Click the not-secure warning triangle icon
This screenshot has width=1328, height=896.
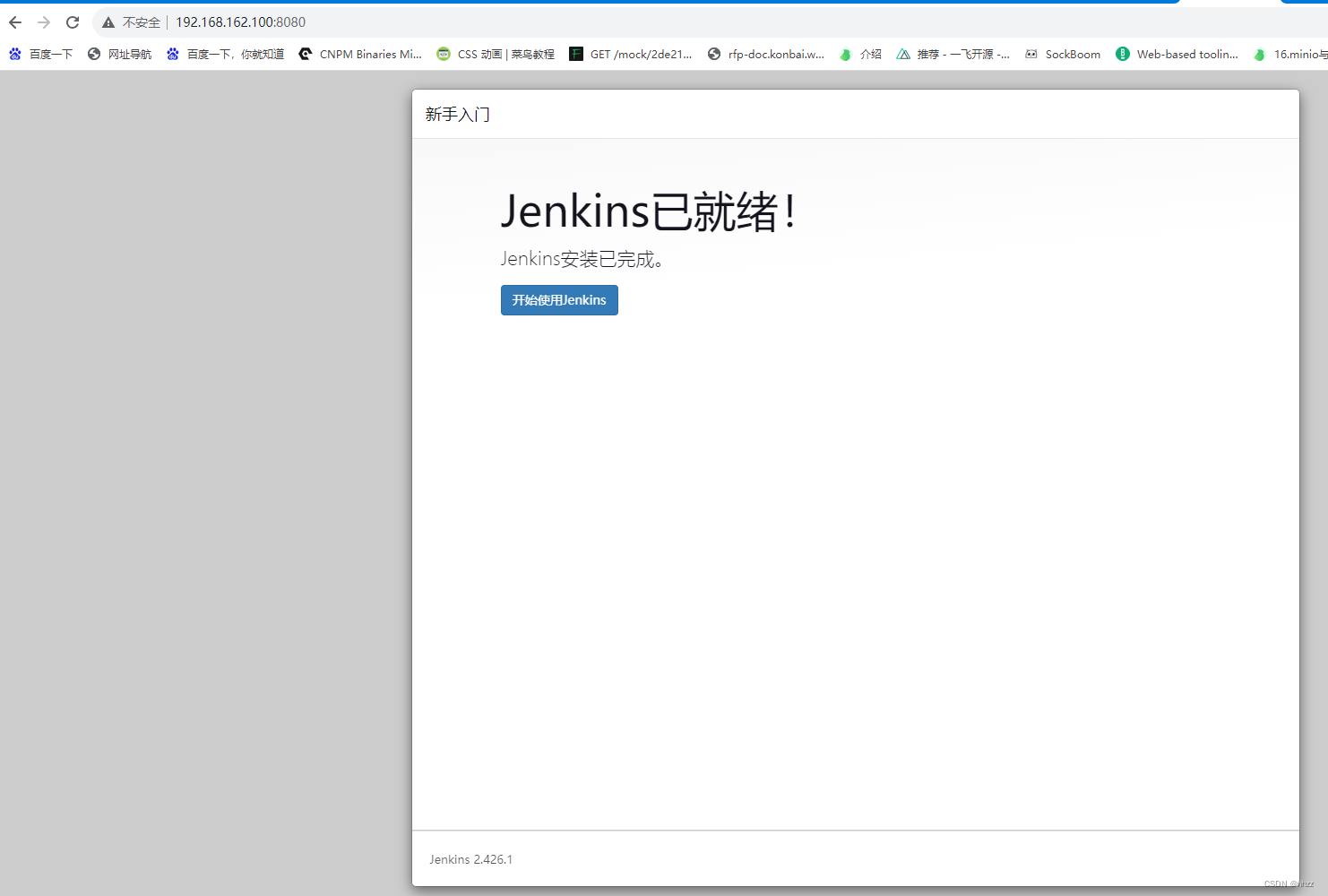108,22
